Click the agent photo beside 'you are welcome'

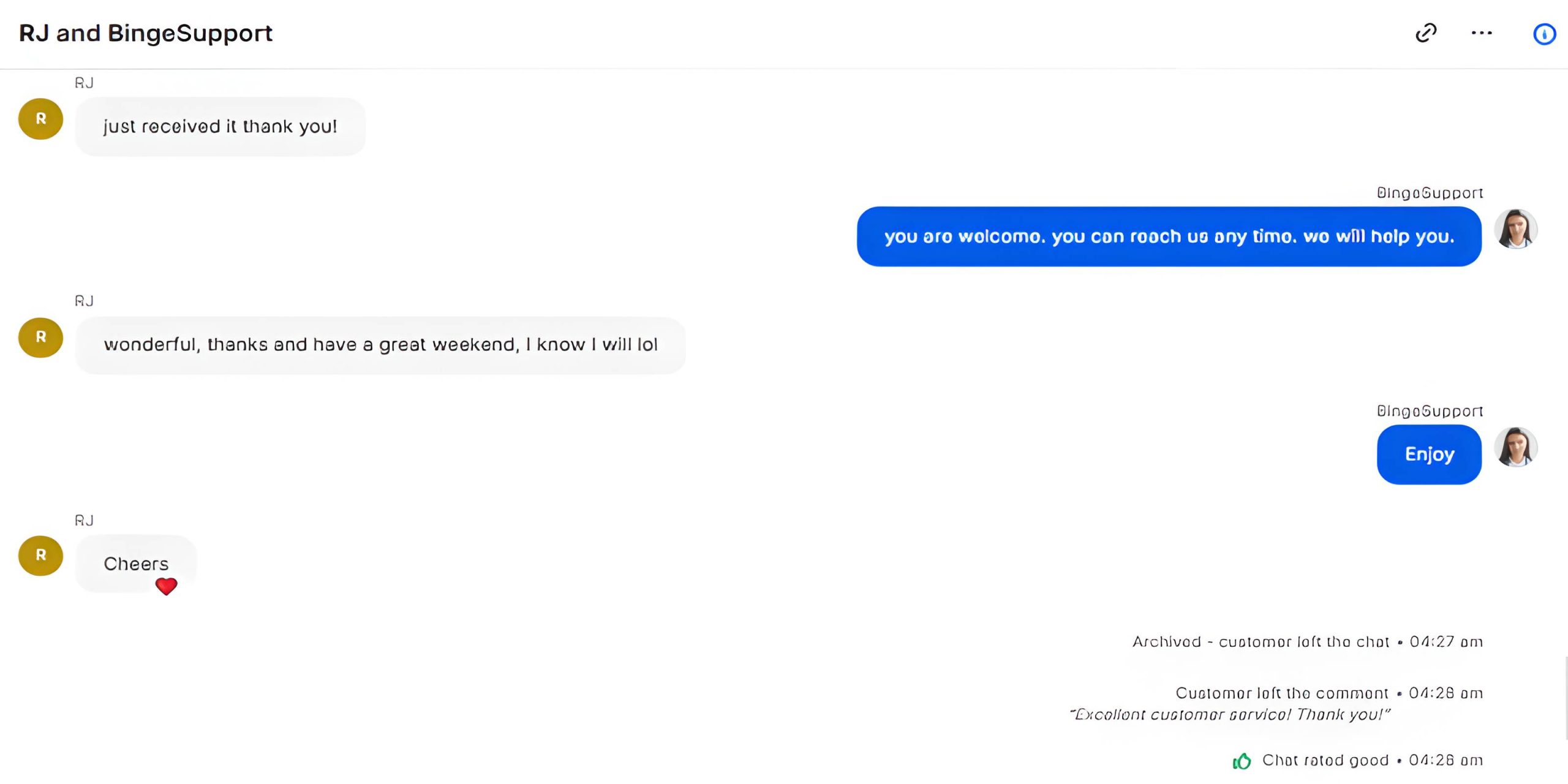coord(1516,229)
